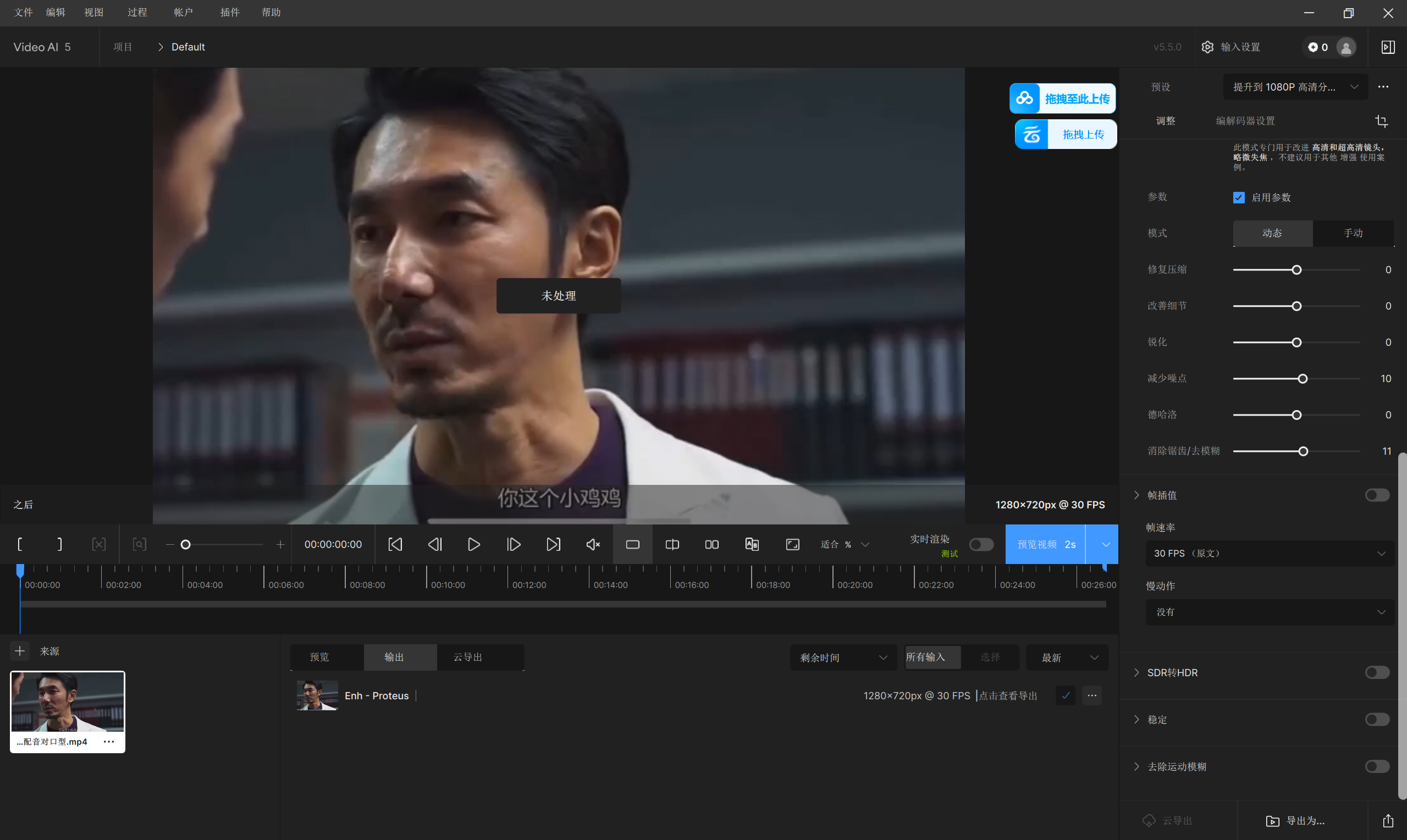1407x840 pixels.
Task: Toggle 启用参数 checkbox
Action: pyautogui.click(x=1239, y=197)
